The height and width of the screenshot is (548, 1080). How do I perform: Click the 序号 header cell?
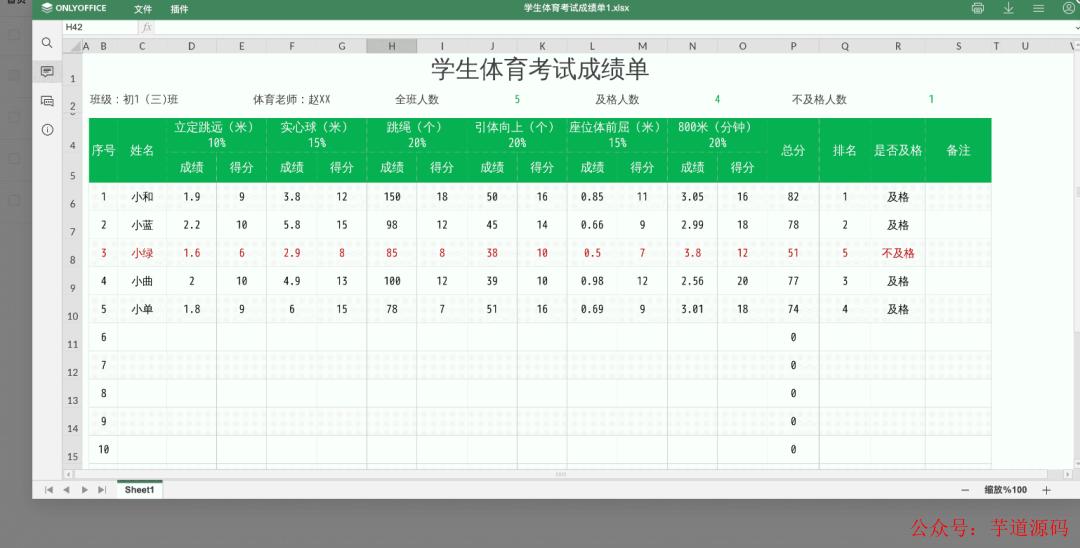[103, 150]
